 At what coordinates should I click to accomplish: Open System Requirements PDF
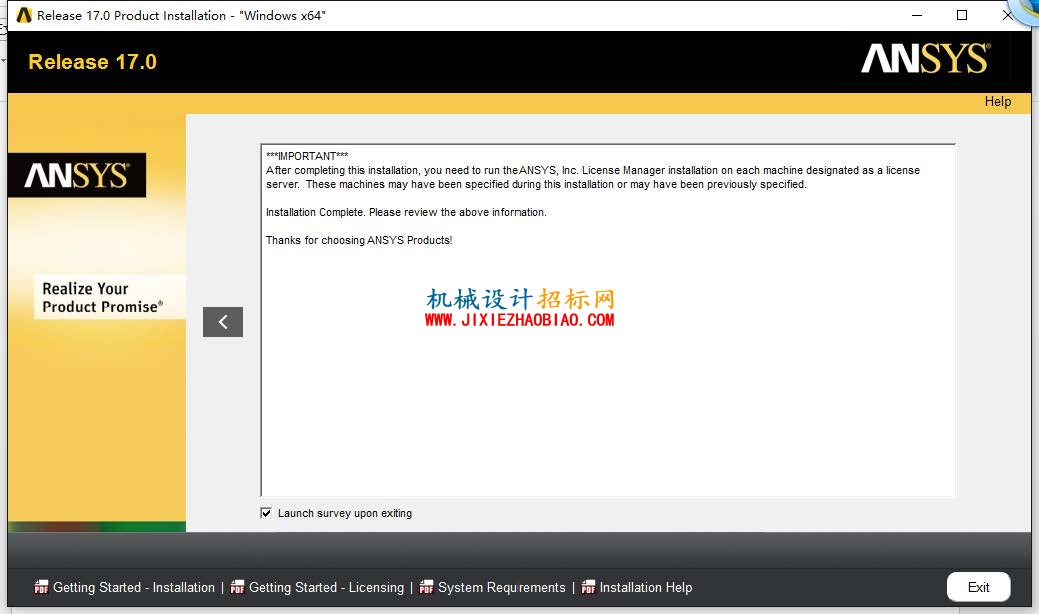pyautogui.click(x=502, y=588)
